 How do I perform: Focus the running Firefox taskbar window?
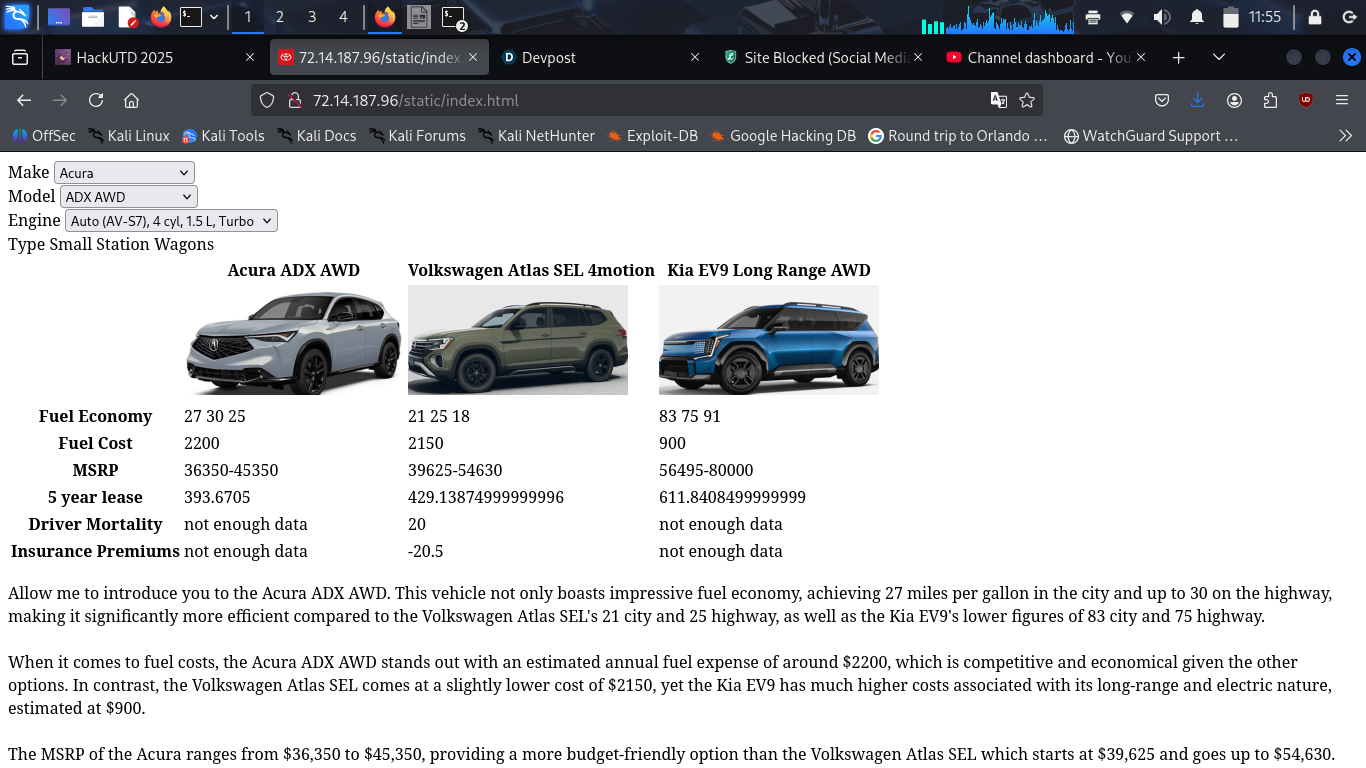pyautogui.click(x=385, y=17)
